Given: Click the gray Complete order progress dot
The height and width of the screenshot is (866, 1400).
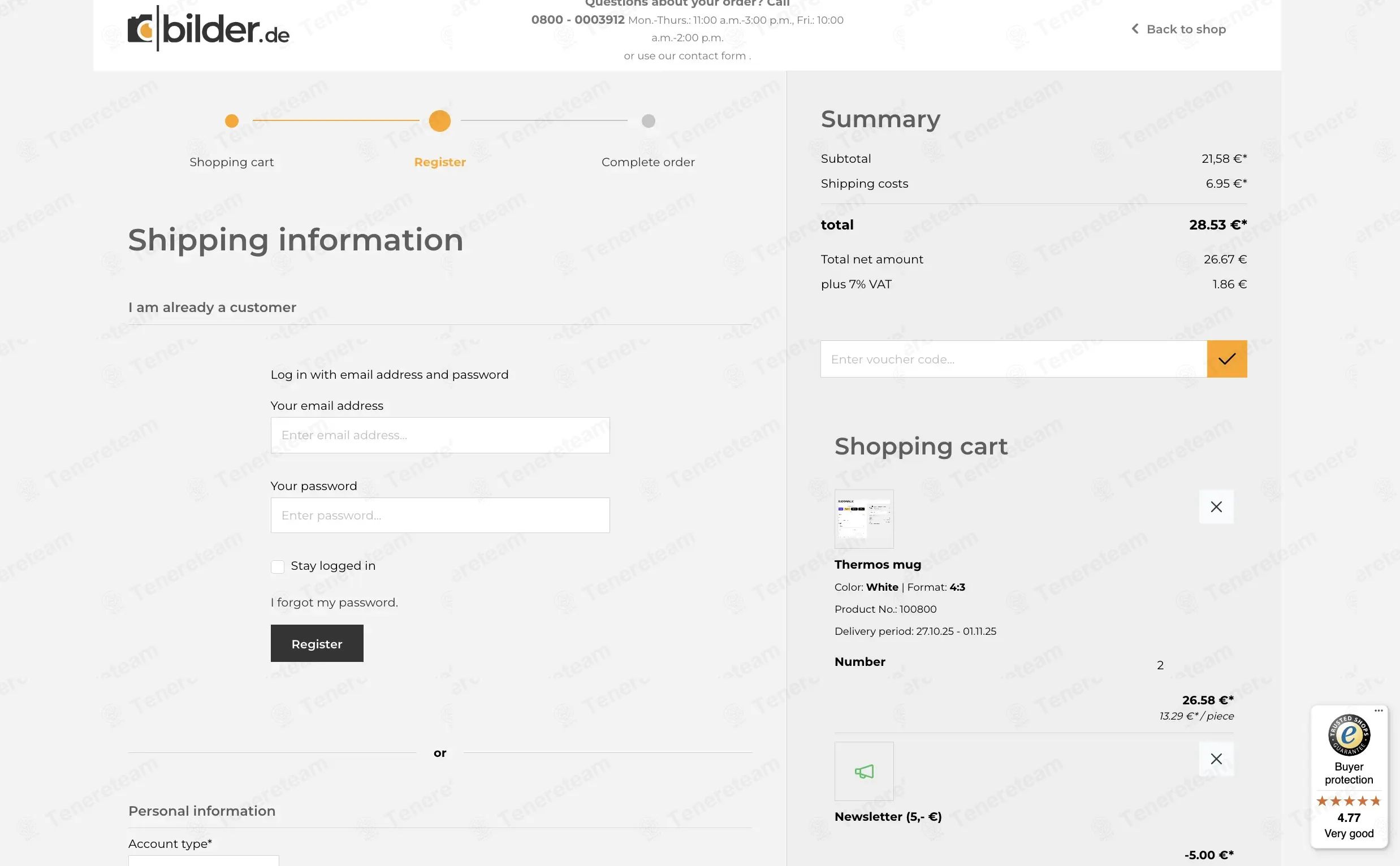Looking at the screenshot, I should [x=648, y=121].
